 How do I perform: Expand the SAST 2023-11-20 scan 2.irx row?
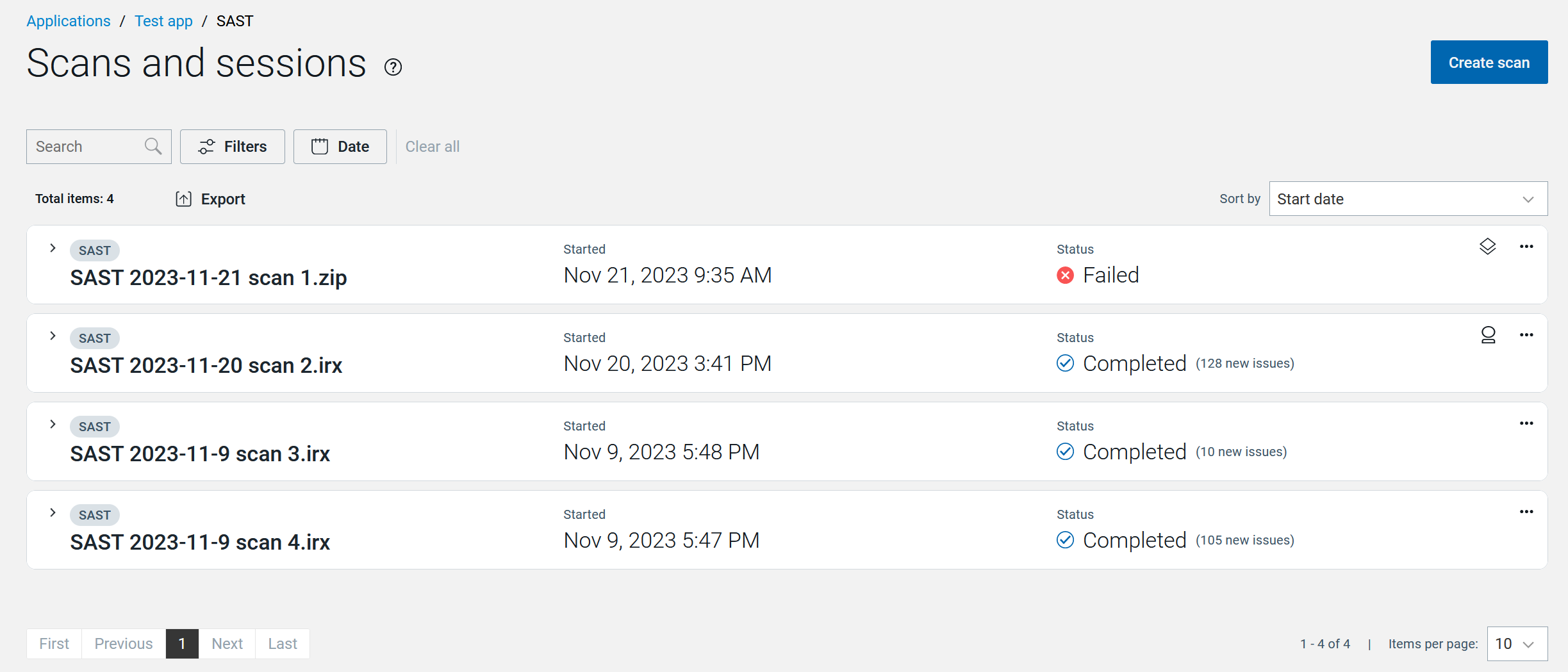click(53, 336)
